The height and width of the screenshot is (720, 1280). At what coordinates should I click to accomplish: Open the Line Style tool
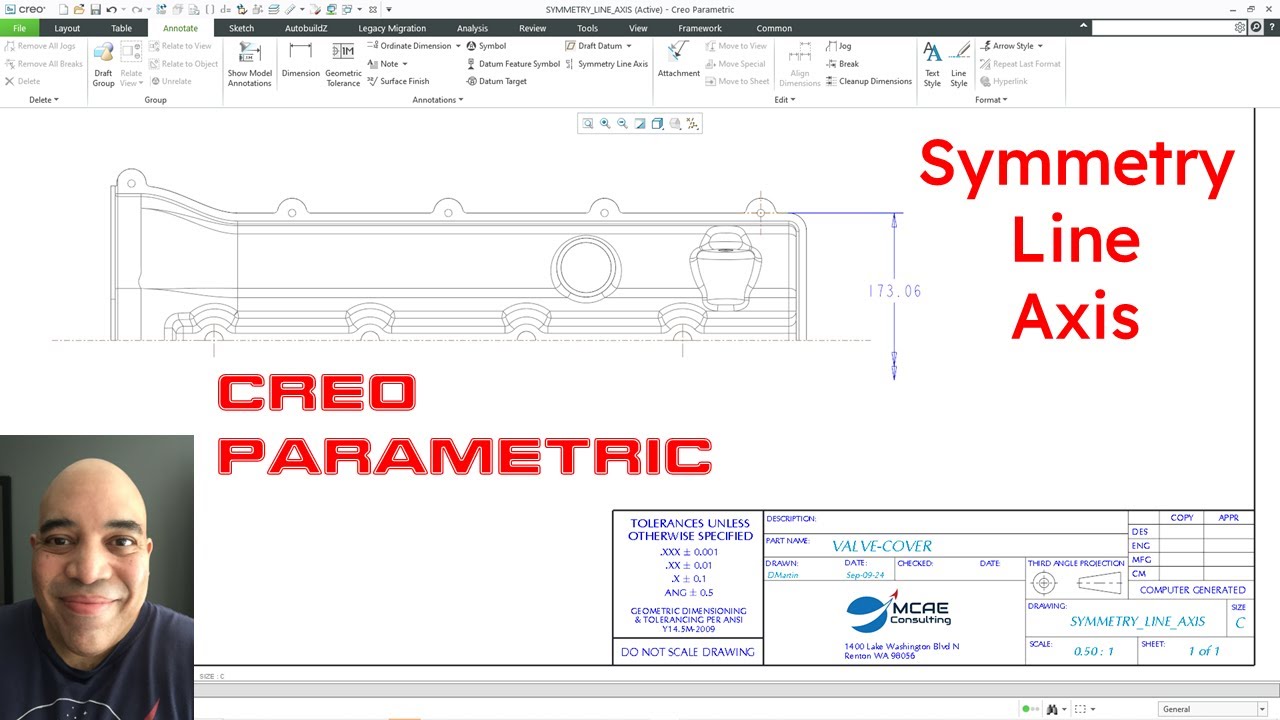point(959,64)
